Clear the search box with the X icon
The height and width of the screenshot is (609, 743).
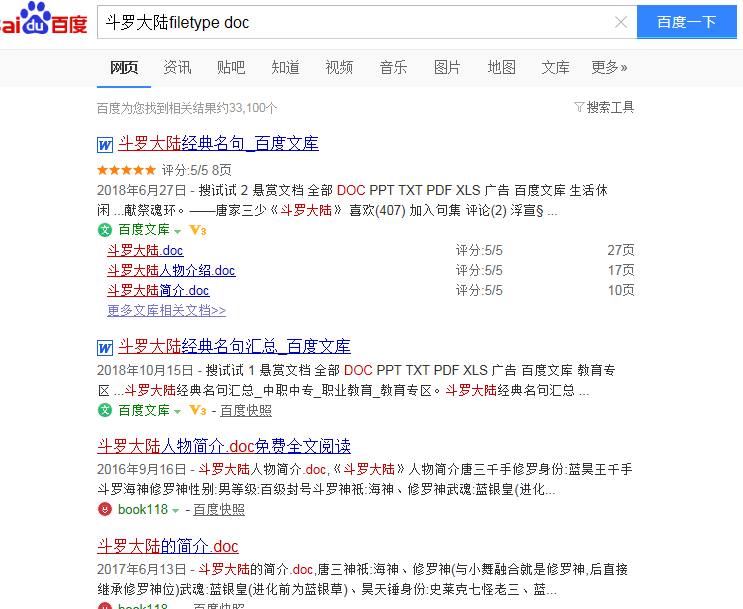621,22
